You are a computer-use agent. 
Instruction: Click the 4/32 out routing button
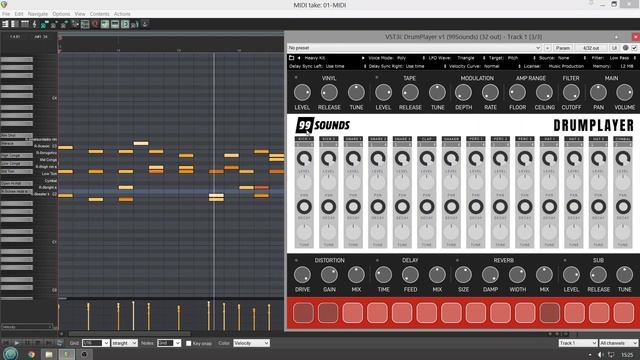[x=591, y=48]
